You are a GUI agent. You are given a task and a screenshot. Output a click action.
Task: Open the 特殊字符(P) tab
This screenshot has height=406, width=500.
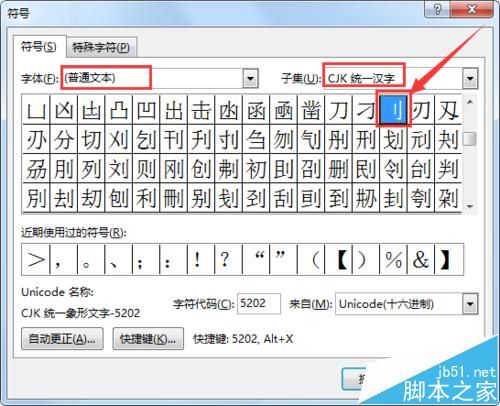[101, 47]
